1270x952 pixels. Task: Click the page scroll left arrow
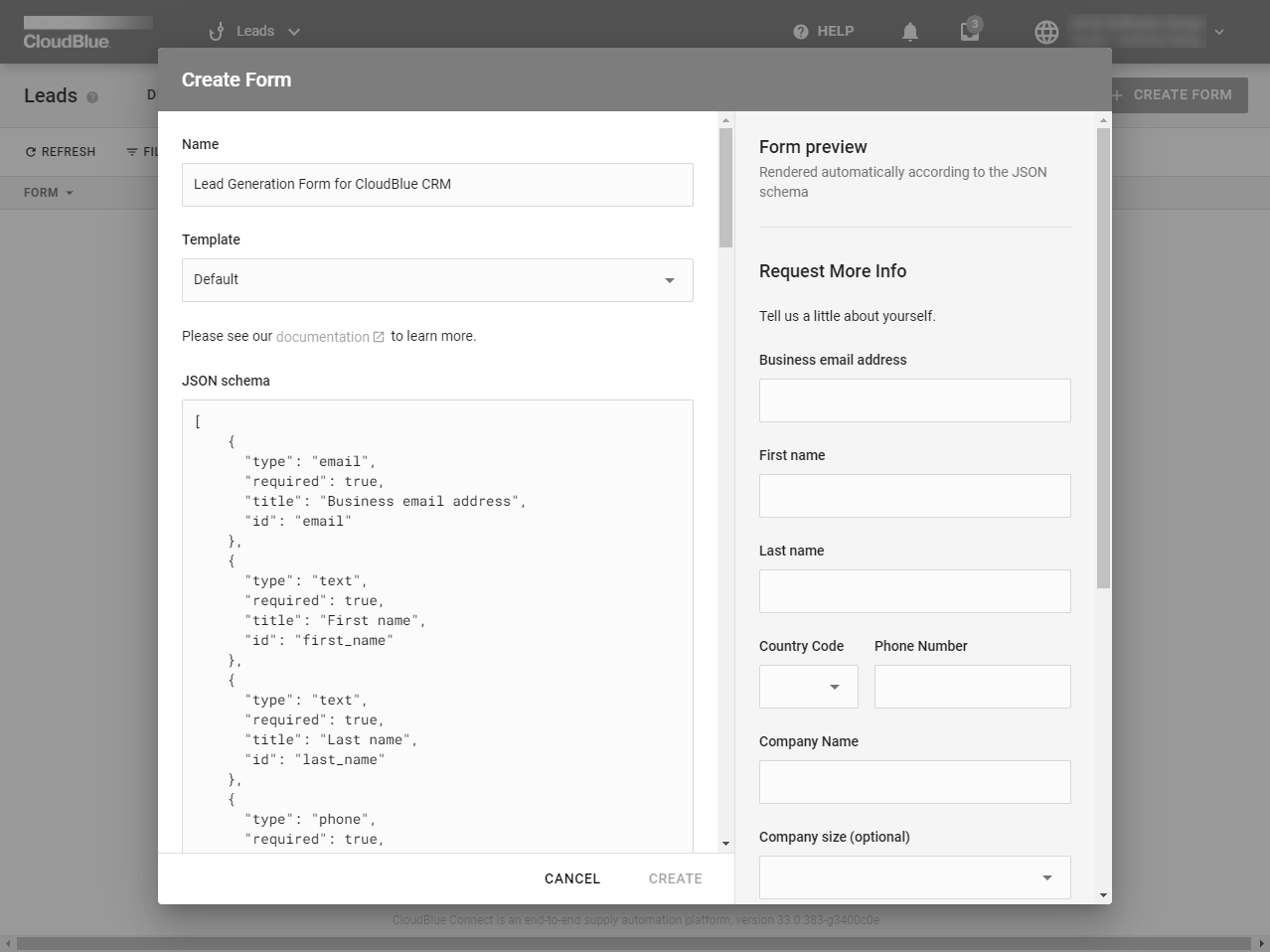pyautogui.click(x=8, y=943)
